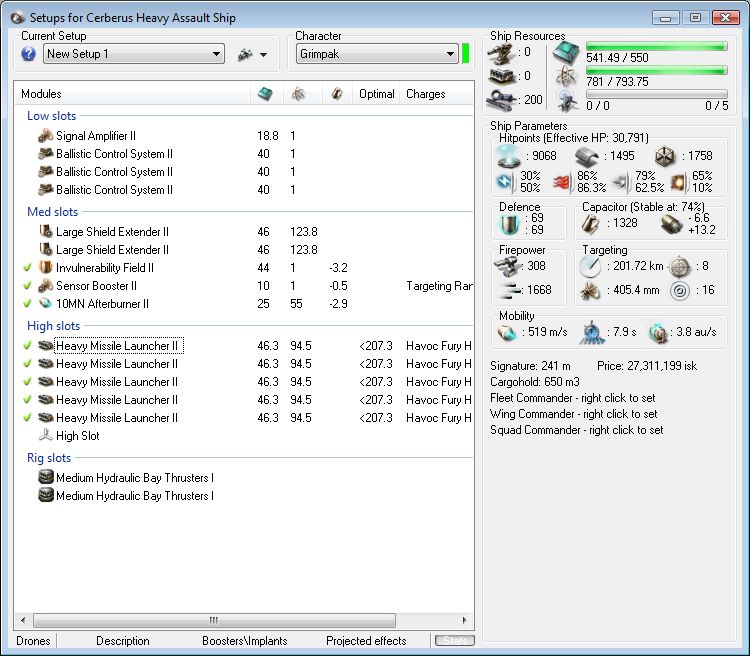Click the Firepower DPS turret icon
The height and width of the screenshot is (656, 750).
coord(507,267)
